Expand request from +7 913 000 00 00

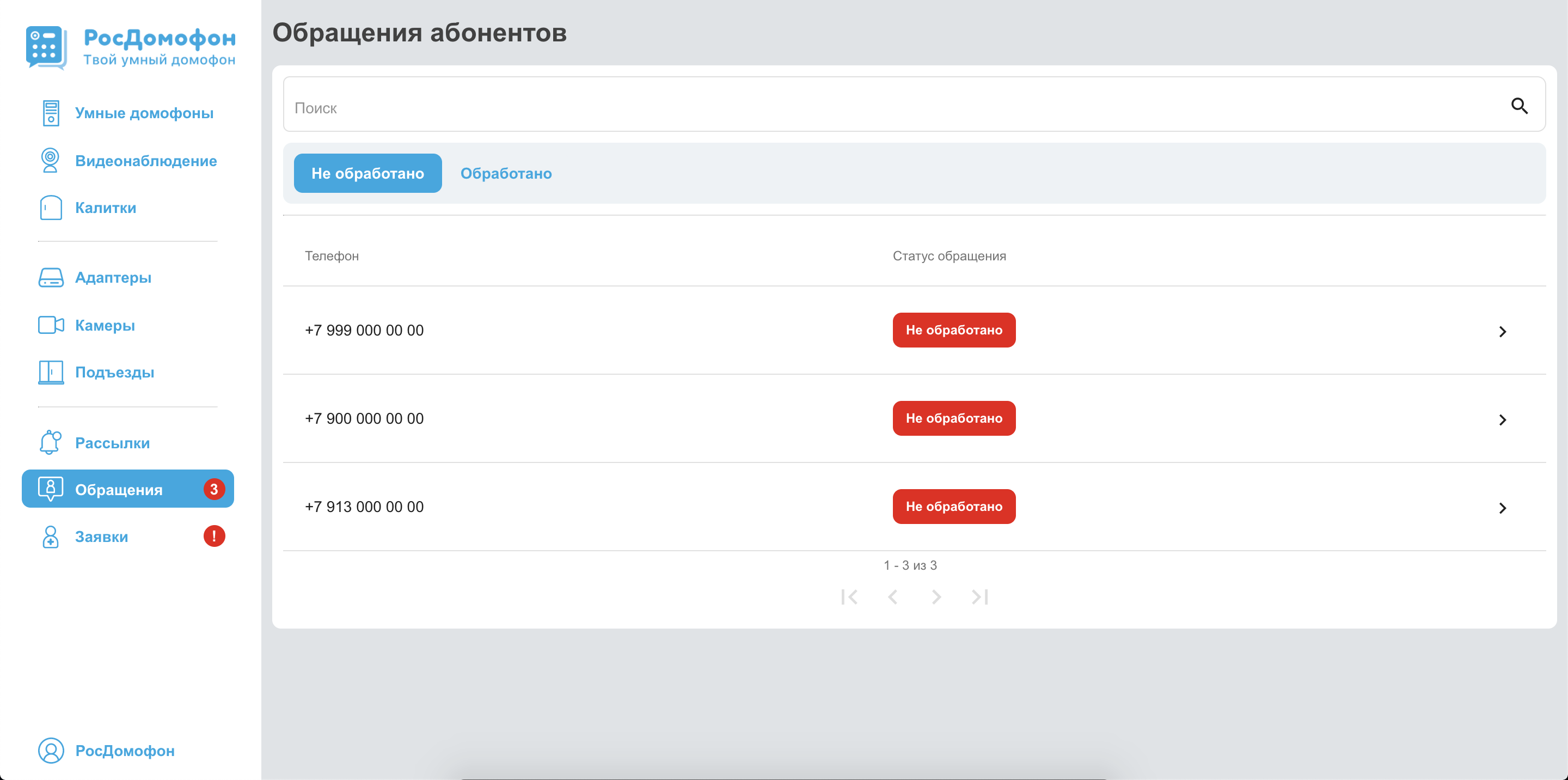tap(1502, 508)
